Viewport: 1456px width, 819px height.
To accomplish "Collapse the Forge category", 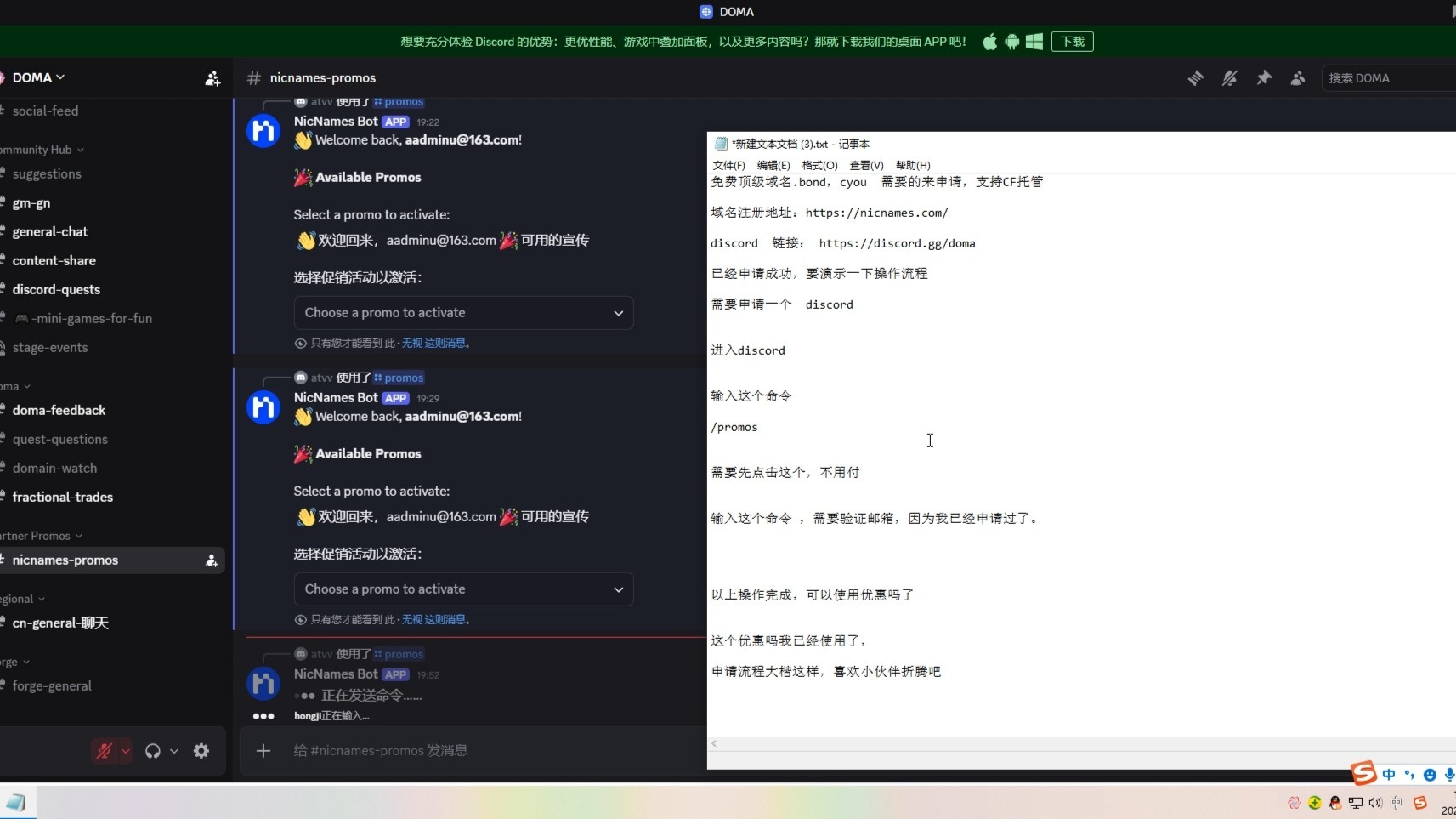I will tap(15, 662).
